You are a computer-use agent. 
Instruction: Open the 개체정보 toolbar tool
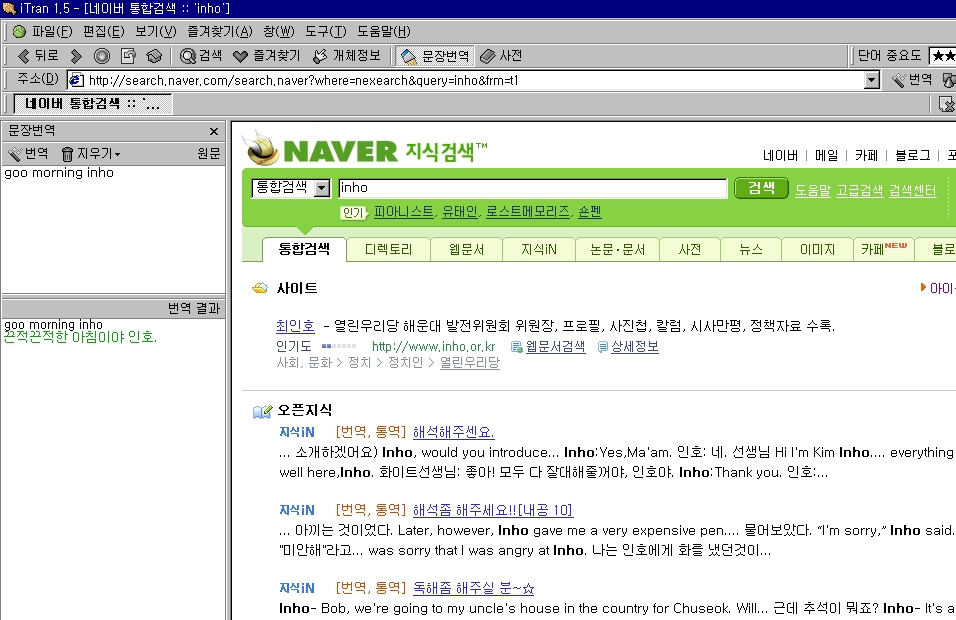tap(346, 56)
